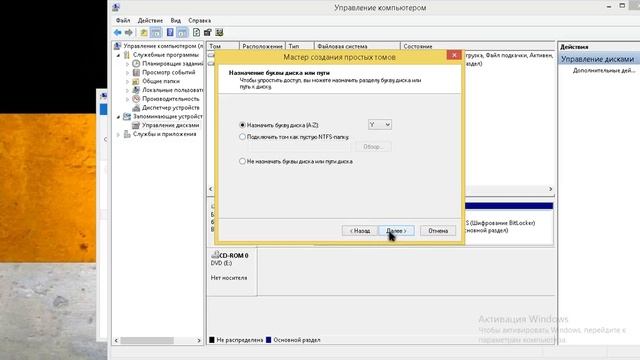Click the Computer Management title bar app icon
Image resolution: width=640 pixels, height=360 pixels.
116,7
